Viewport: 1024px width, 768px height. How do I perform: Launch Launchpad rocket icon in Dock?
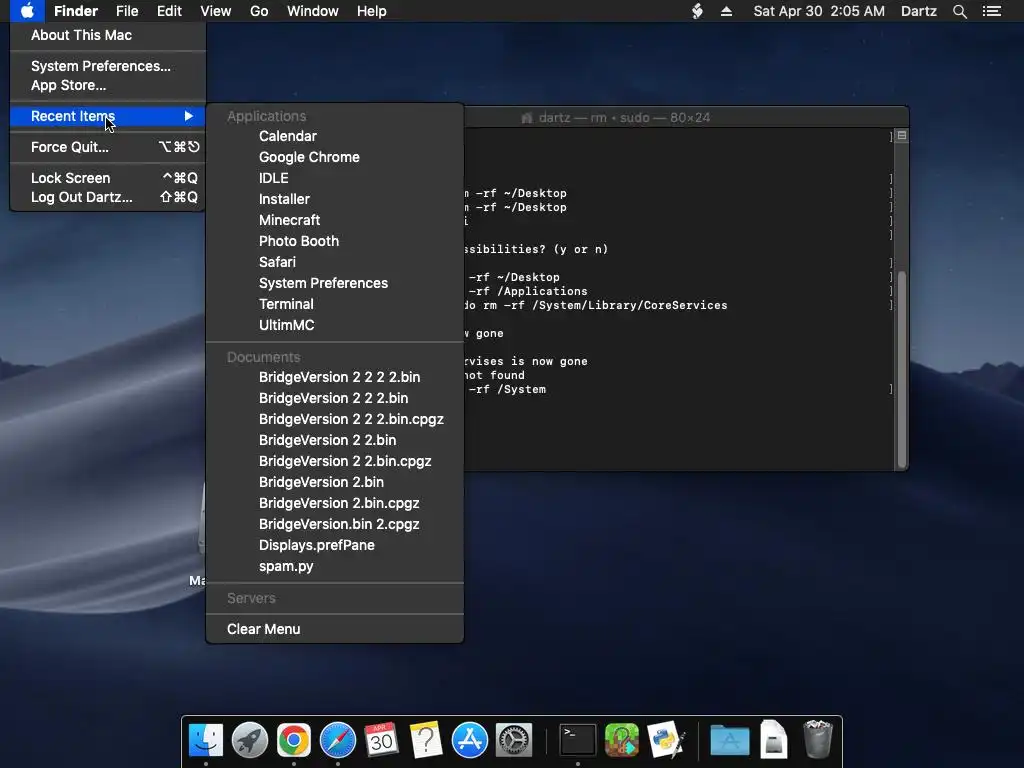[x=249, y=740]
